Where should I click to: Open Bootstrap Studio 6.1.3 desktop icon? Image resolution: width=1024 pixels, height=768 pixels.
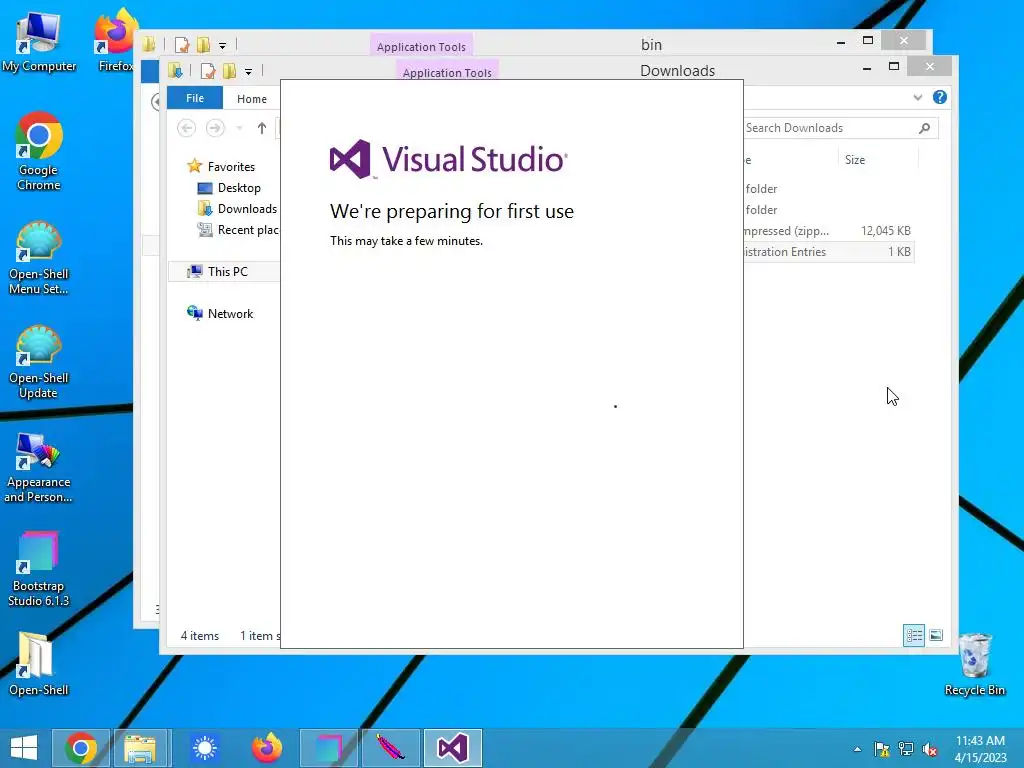(x=39, y=569)
